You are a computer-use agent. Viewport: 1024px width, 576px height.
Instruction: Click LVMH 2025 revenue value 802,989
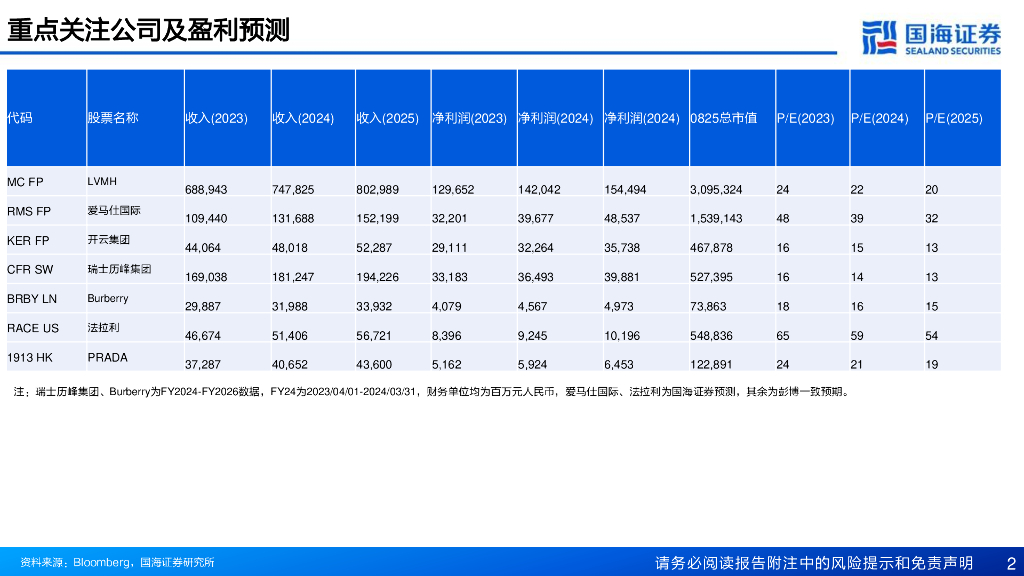coord(377,189)
